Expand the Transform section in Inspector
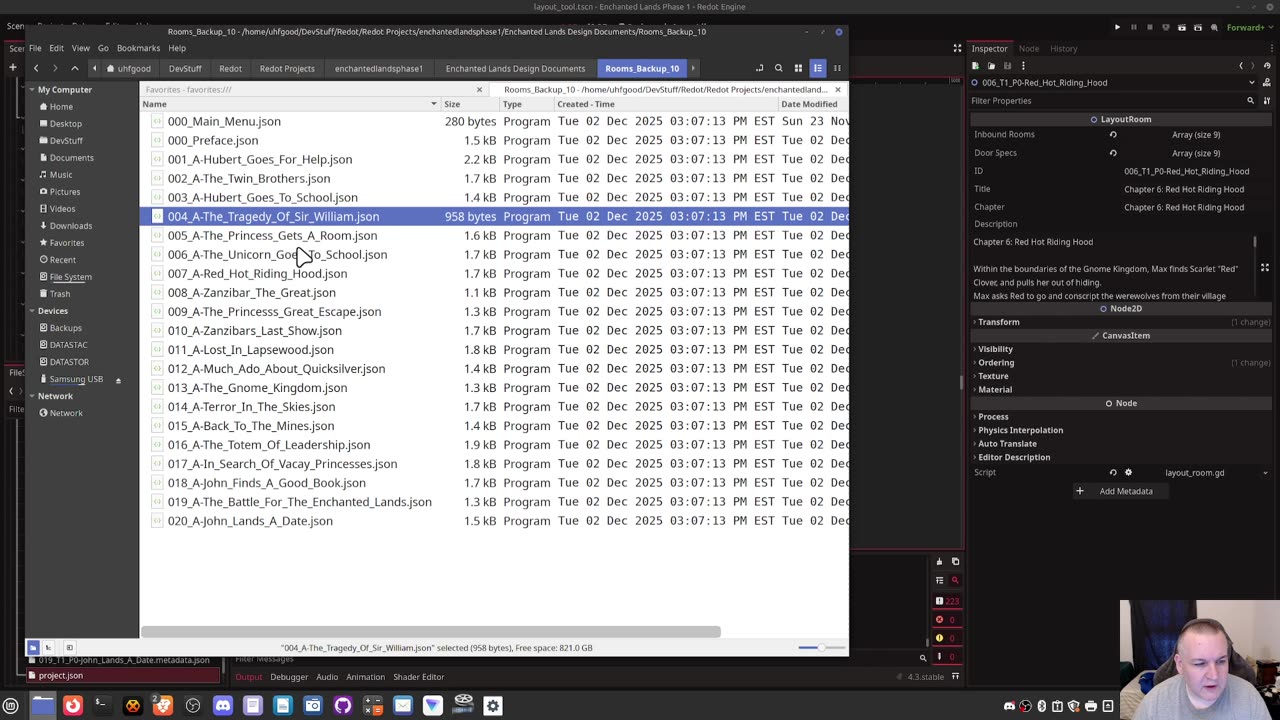This screenshot has height=720, width=1280. pos(998,322)
